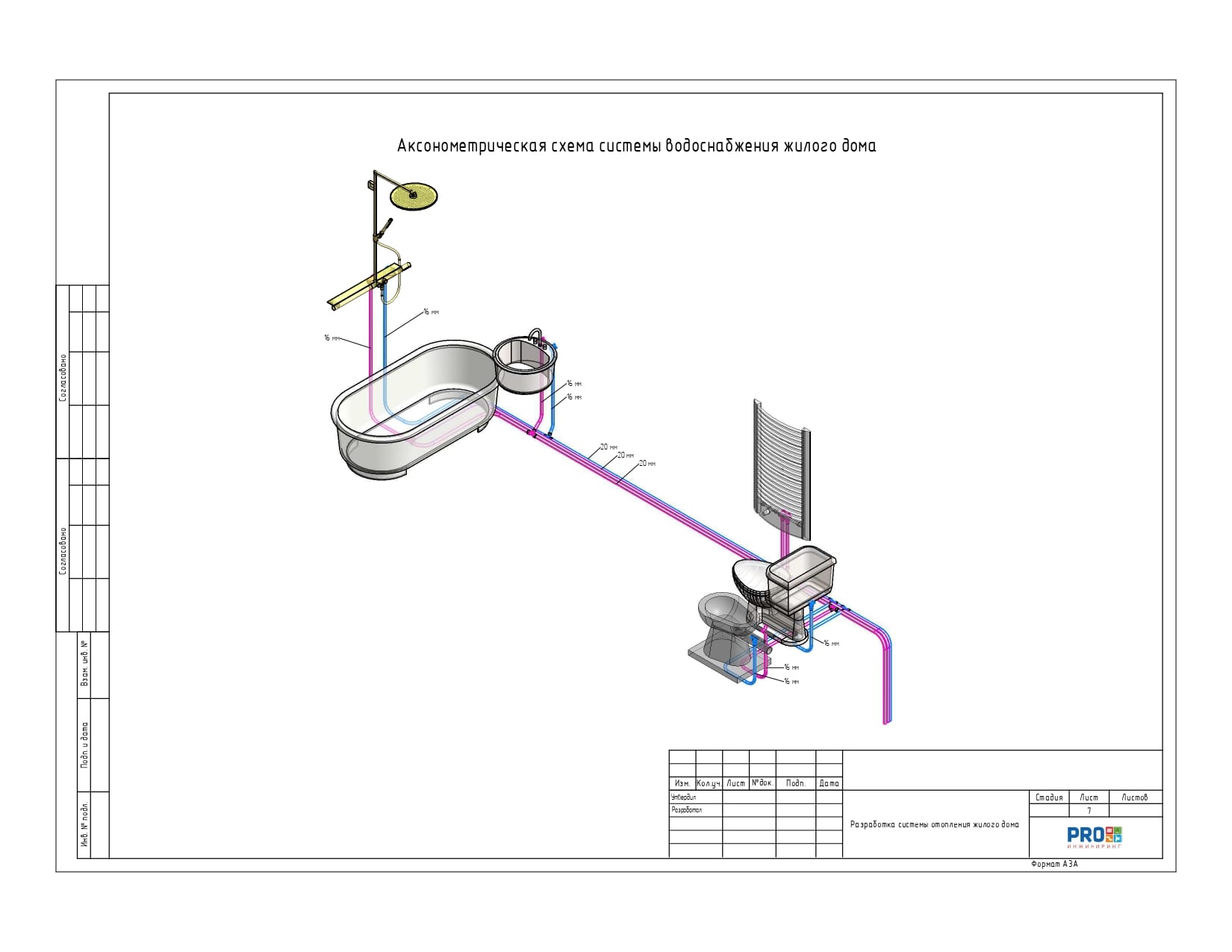The width and height of the screenshot is (1232, 952).
Task: Click the "Лист" header beside "Кол.уч."
Action: click(735, 783)
